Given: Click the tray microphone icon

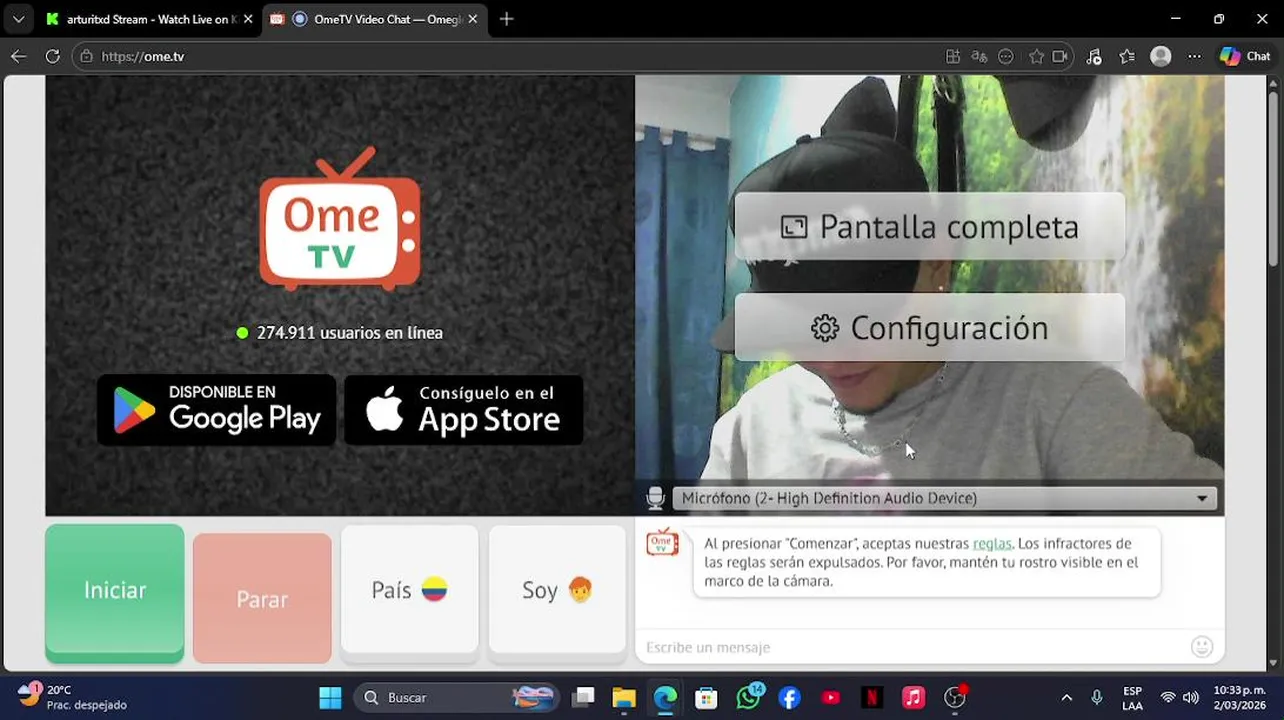Looking at the screenshot, I should pyautogui.click(x=1097, y=697).
